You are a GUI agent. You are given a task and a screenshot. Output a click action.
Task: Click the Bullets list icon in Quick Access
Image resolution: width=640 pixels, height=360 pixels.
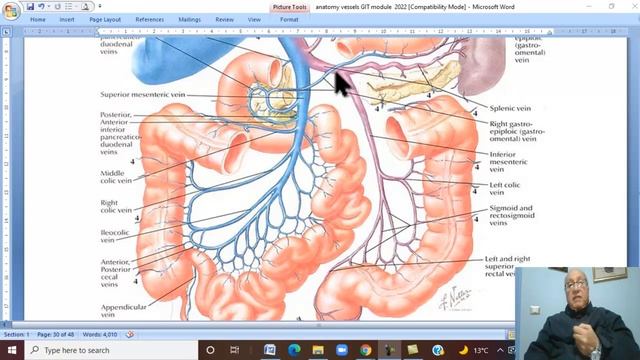click(69, 7)
